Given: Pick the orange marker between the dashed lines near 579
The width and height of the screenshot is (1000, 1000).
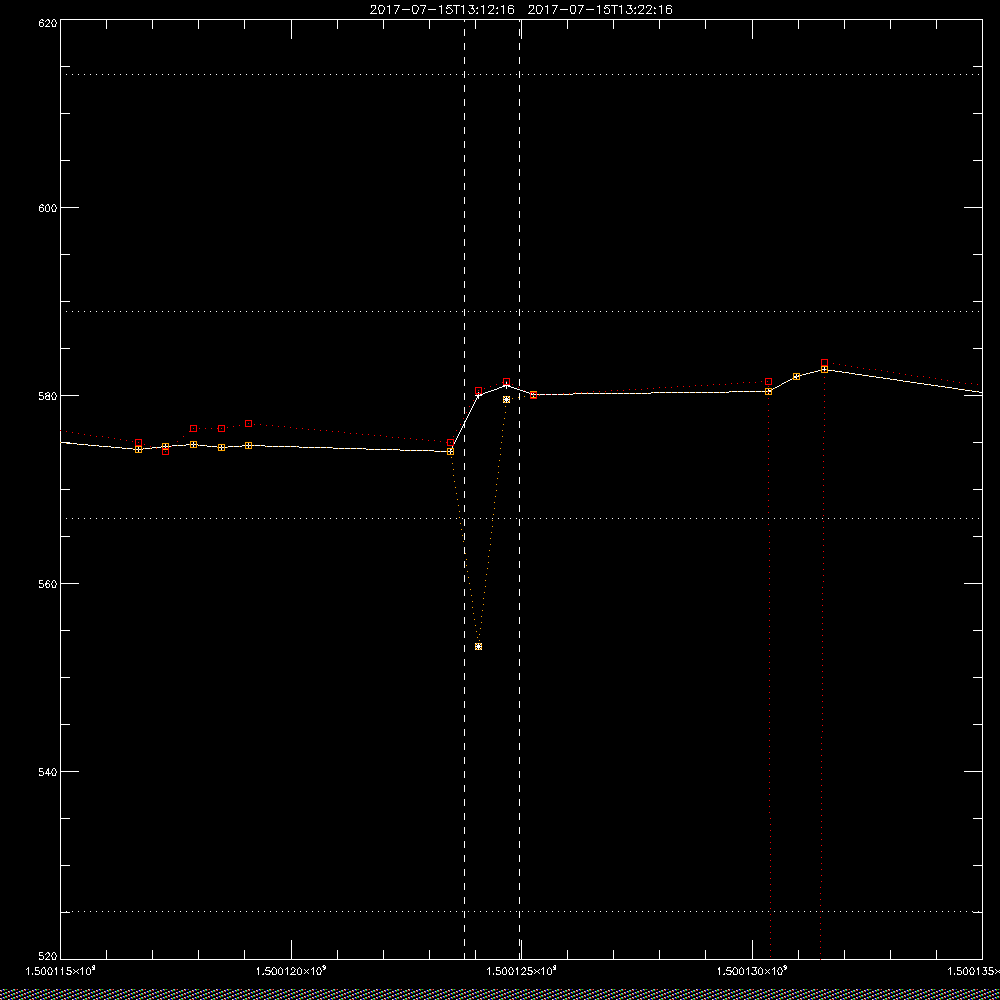Looking at the screenshot, I should [506, 400].
